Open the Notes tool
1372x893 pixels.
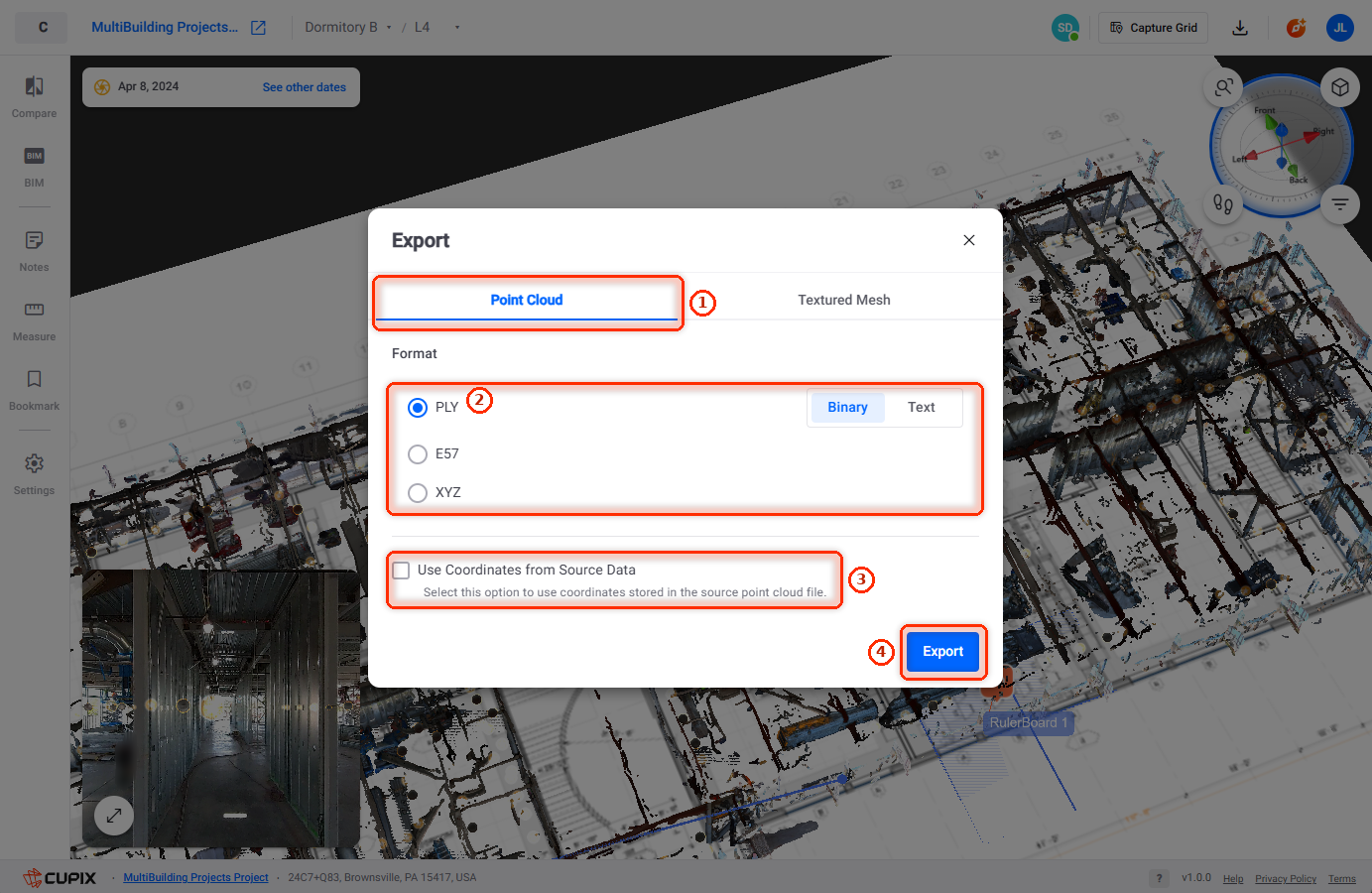coord(34,250)
